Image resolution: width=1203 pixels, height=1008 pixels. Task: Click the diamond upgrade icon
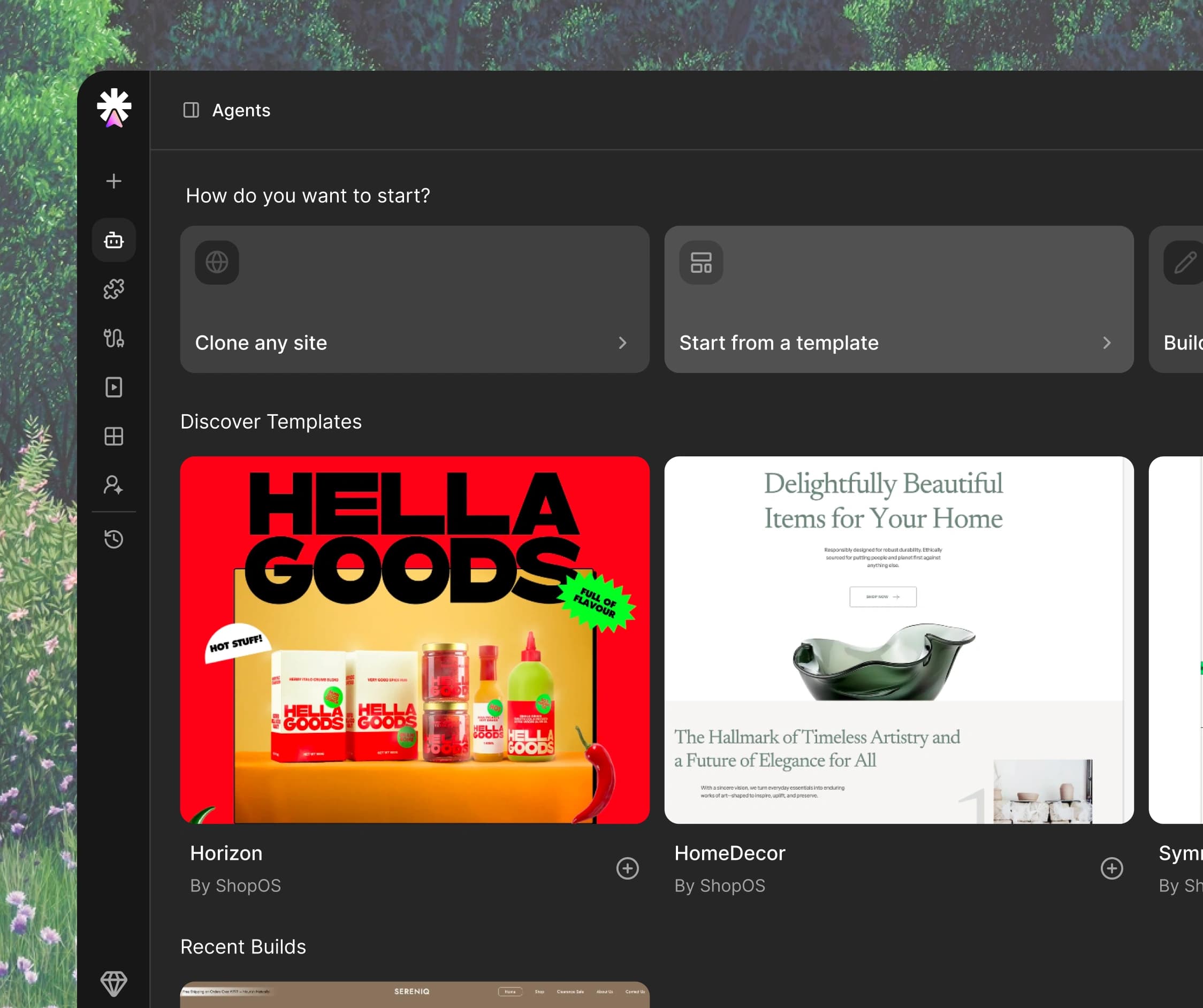(114, 983)
